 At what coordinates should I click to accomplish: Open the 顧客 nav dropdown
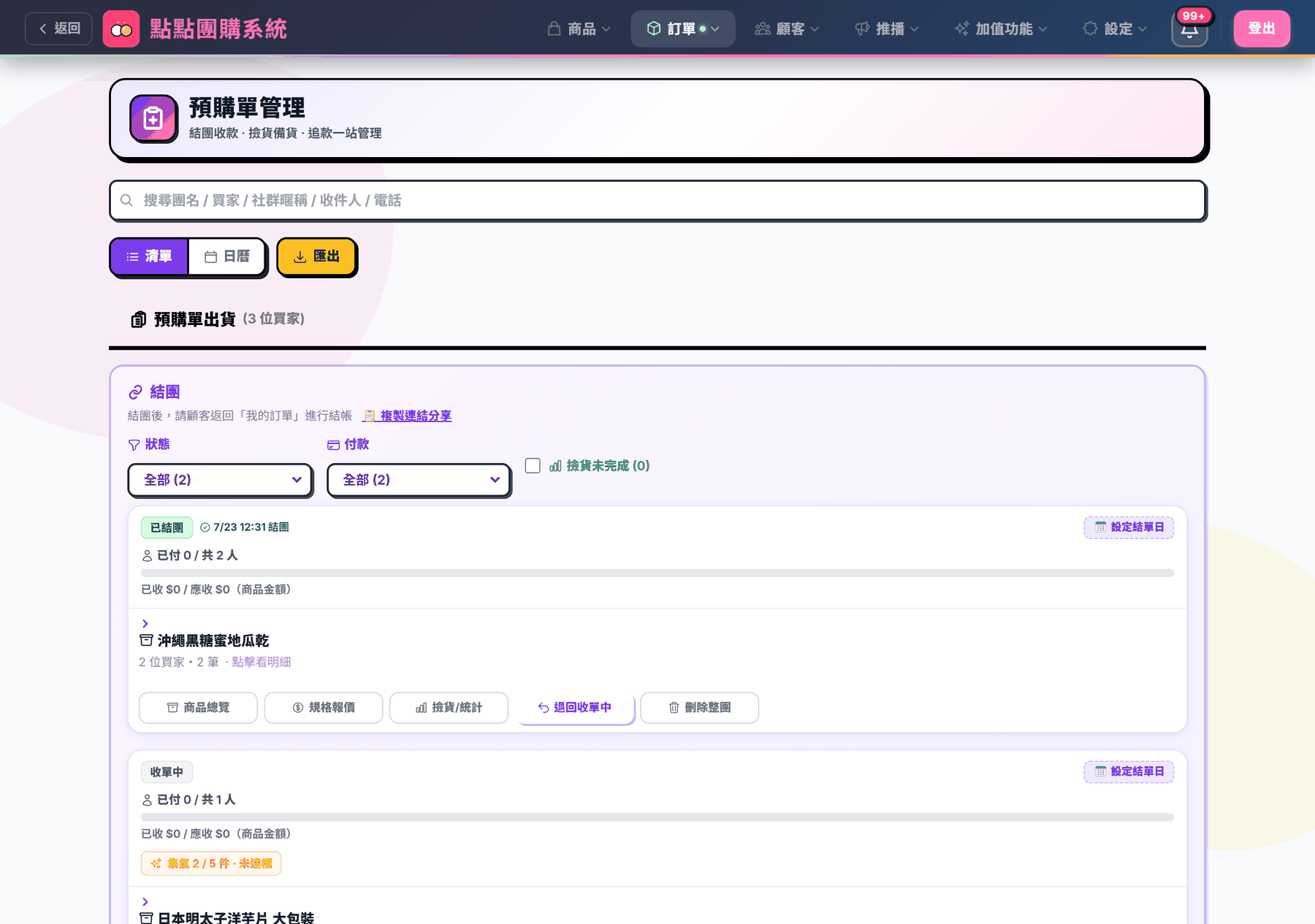pos(787,29)
